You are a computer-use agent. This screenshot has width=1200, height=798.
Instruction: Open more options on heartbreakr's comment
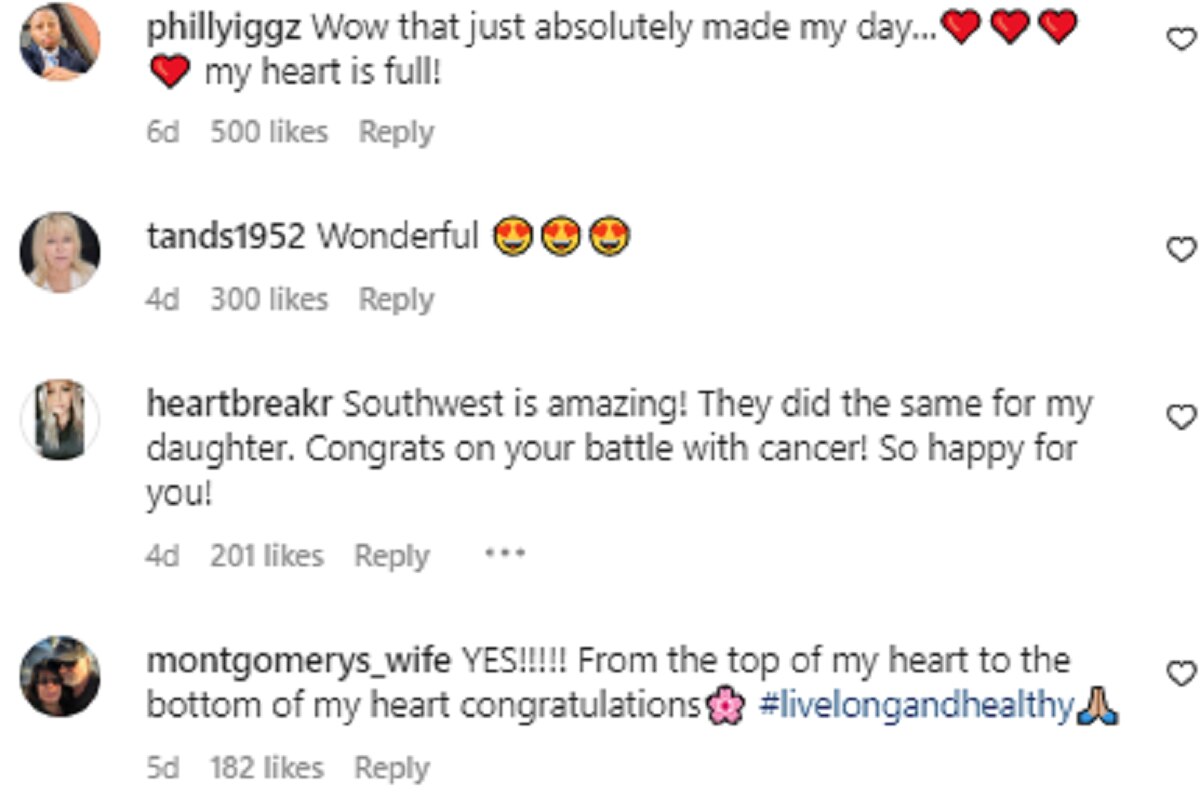click(505, 553)
